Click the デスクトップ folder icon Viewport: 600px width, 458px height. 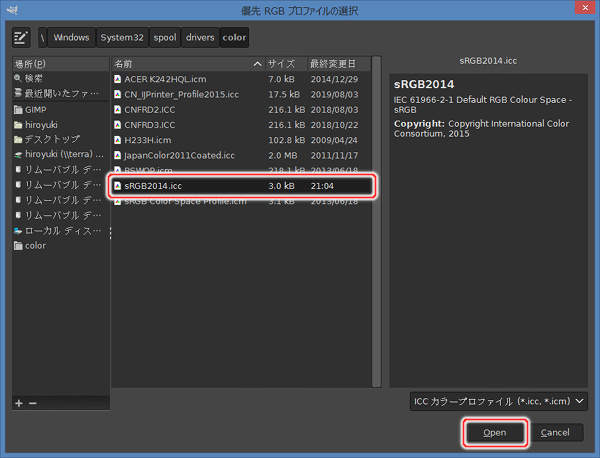point(18,139)
